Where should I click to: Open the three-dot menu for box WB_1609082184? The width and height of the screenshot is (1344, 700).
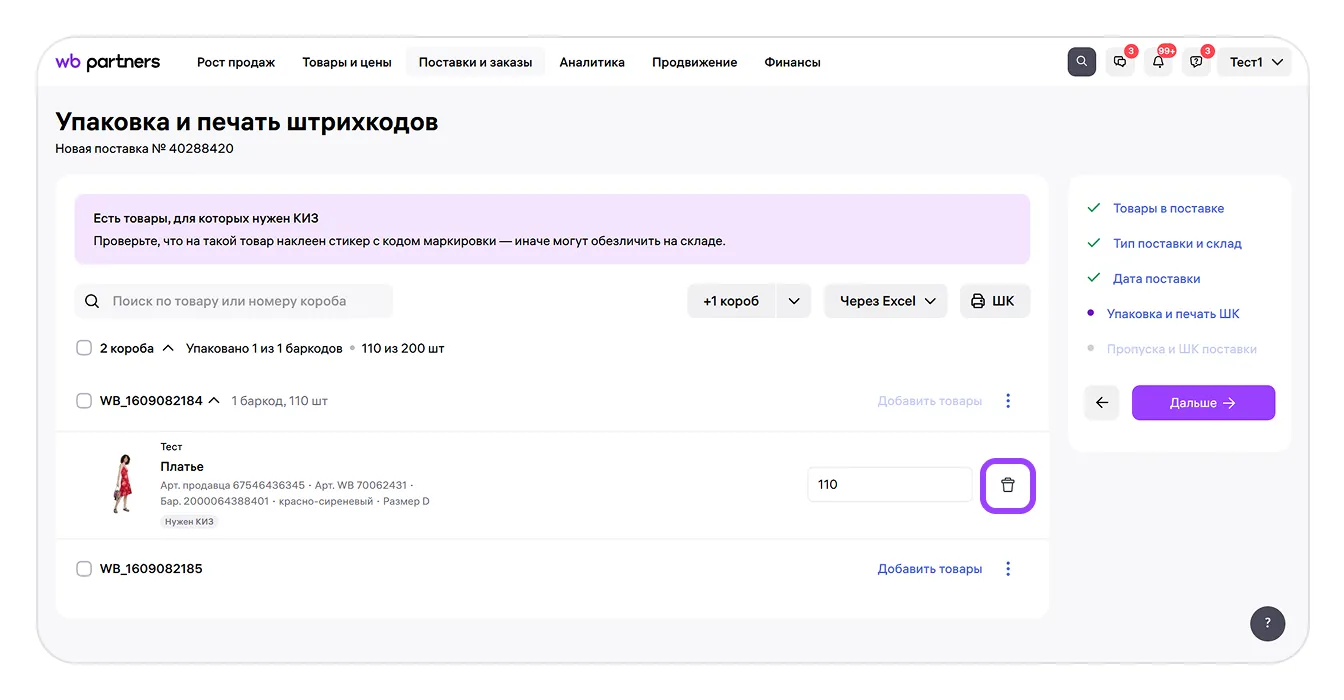click(1008, 401)
